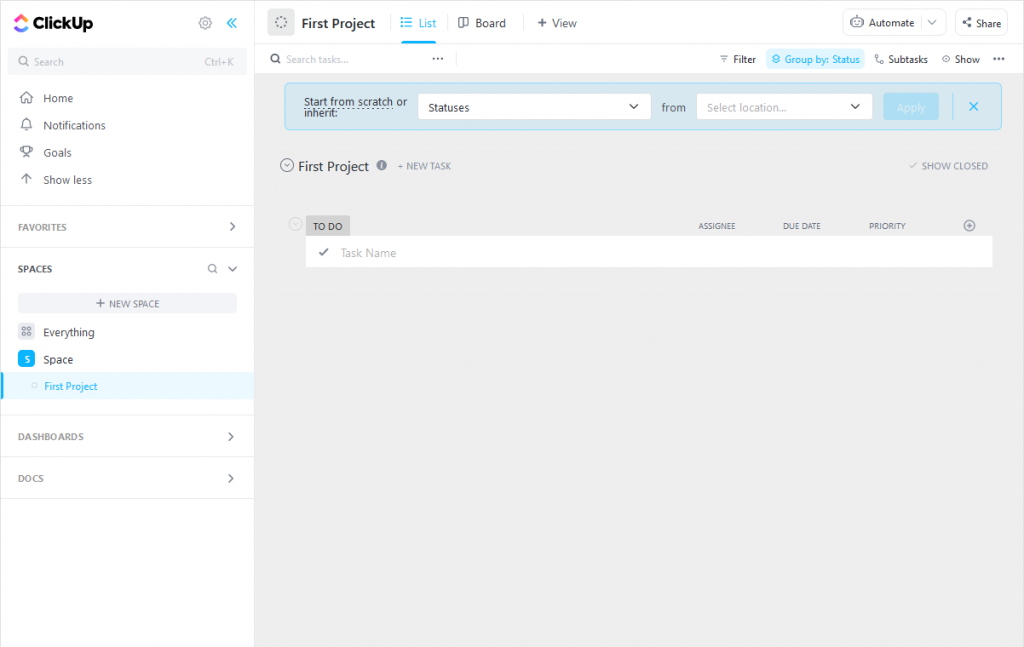
Task: Click the checkmark icon in task row
Action: [x=323, y=252]
